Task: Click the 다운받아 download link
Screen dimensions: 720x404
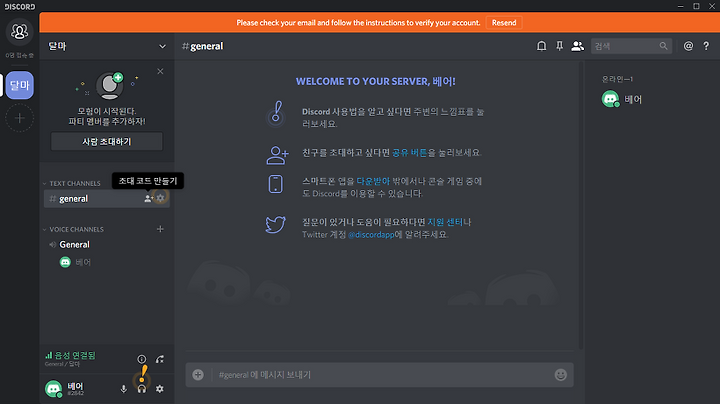Action: coord(373,181)
